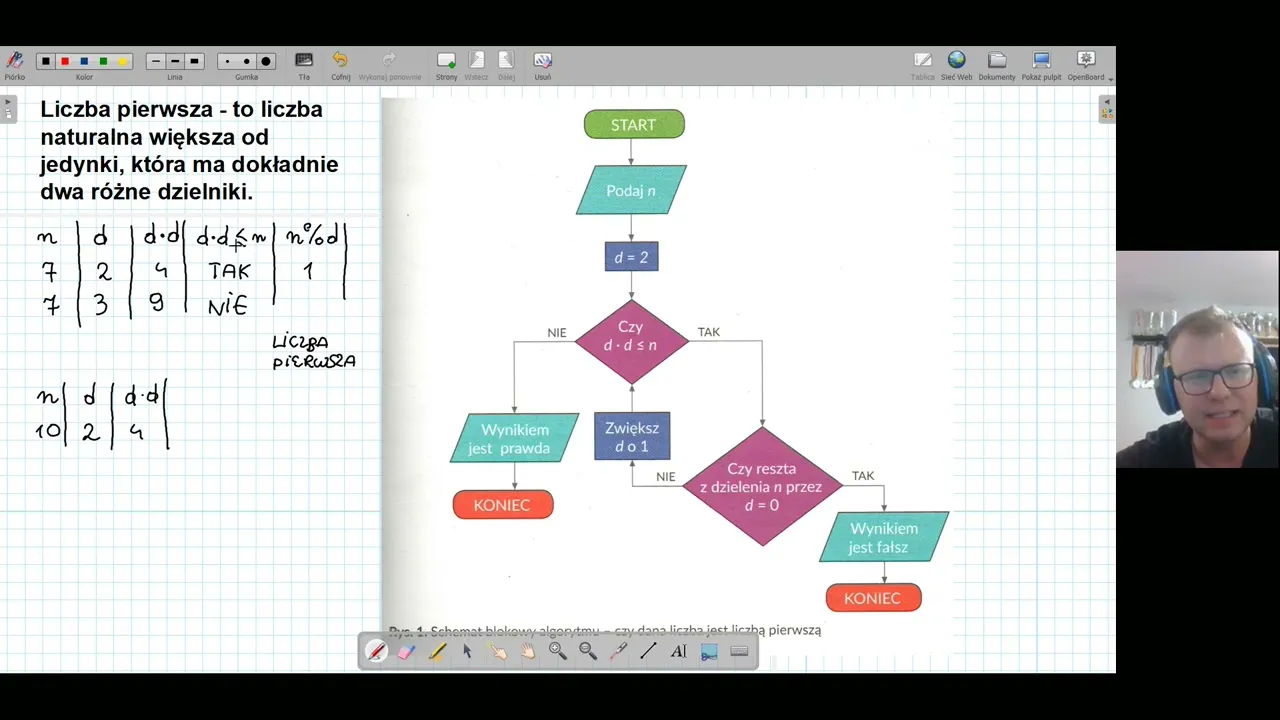
Task: Expand the left side panel
Action: click(x=8, y=107)
